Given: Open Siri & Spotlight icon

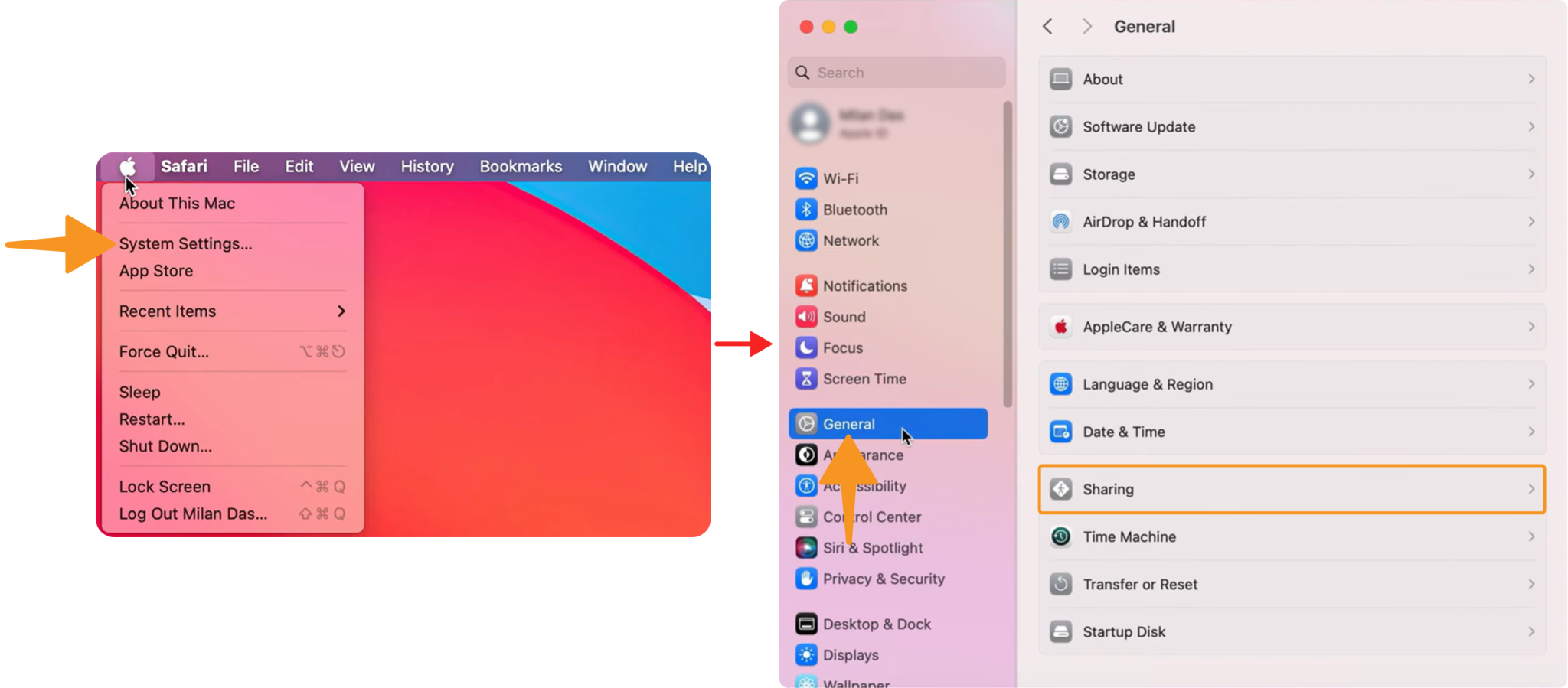Looking at the screenshot, I should [x=806, y=548].
